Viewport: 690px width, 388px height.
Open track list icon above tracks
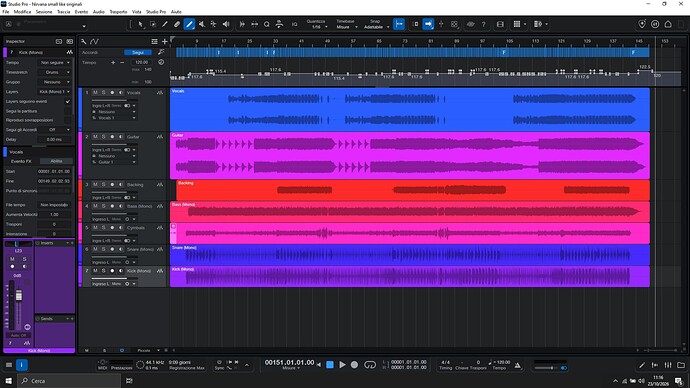click(x=154, y=41)
